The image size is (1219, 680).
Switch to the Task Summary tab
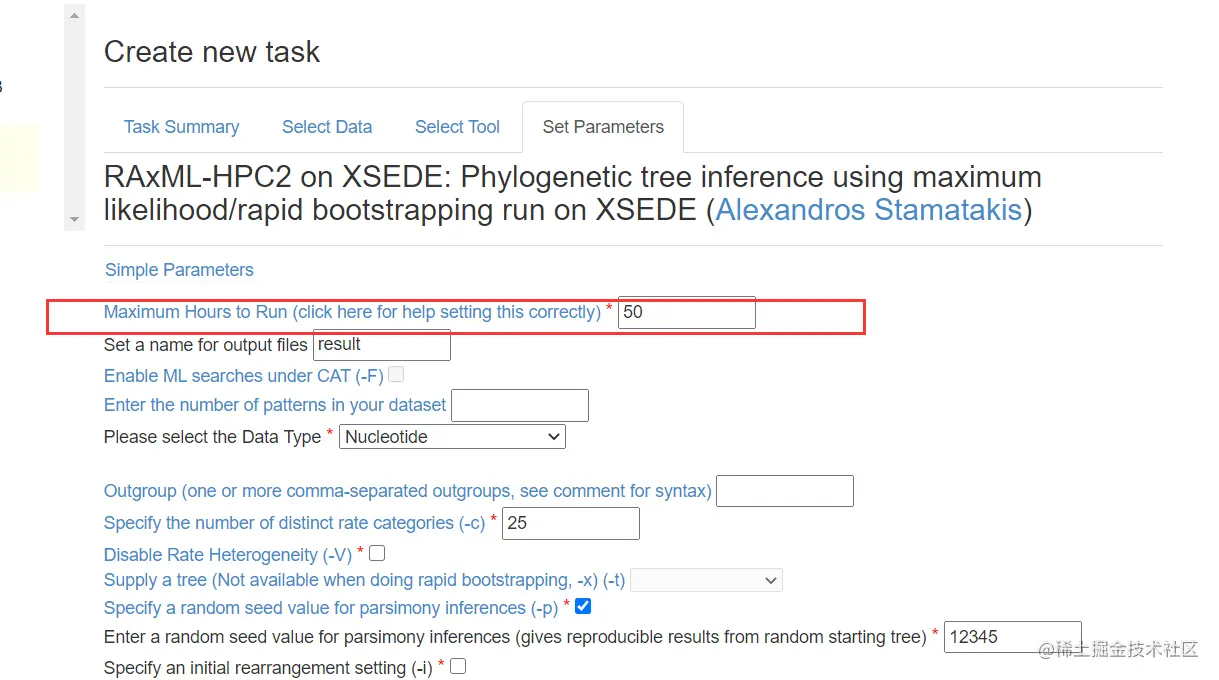pyautogui.click(x=181, y=127)
